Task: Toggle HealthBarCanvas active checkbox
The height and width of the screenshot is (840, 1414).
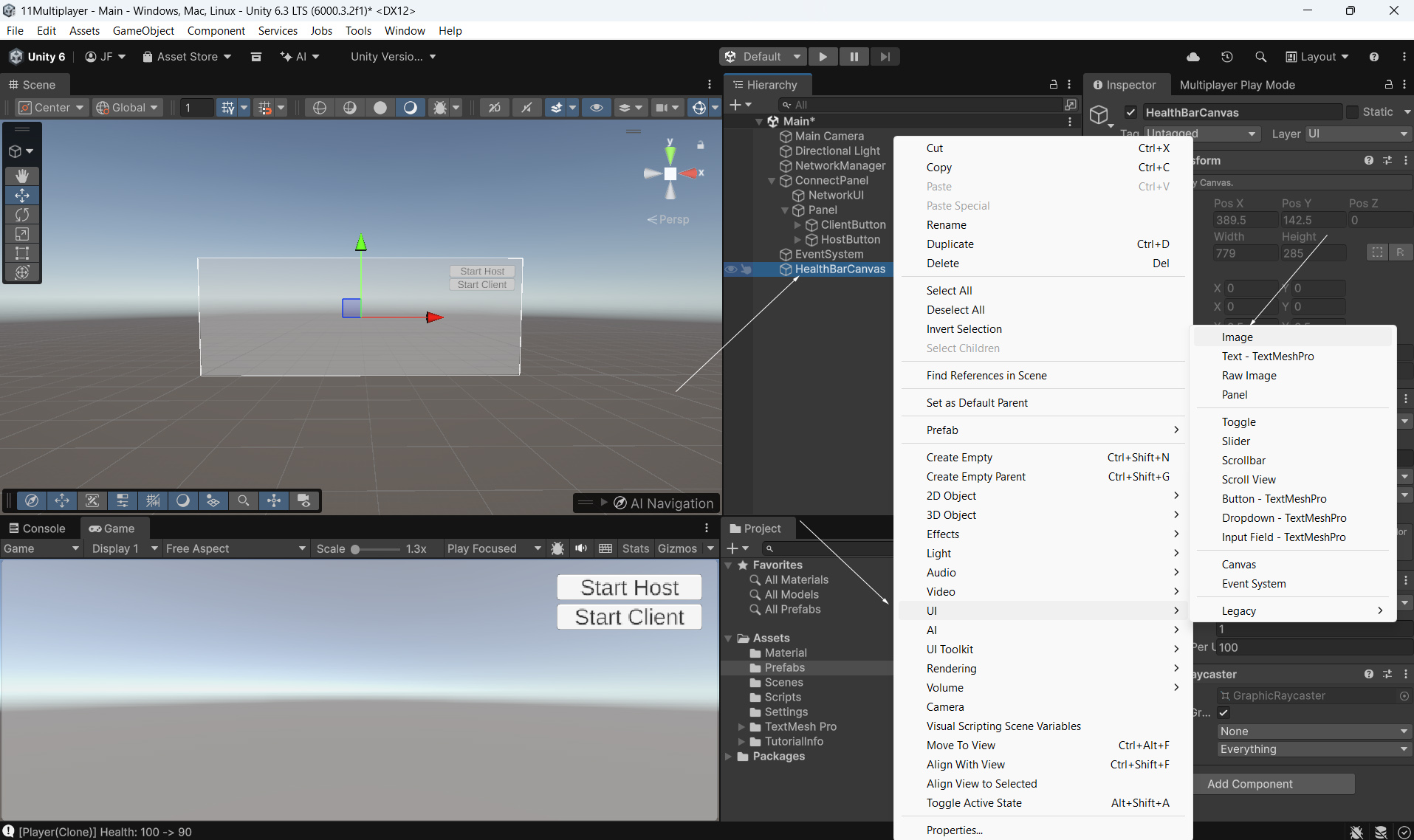Action: click(1130, 112)
